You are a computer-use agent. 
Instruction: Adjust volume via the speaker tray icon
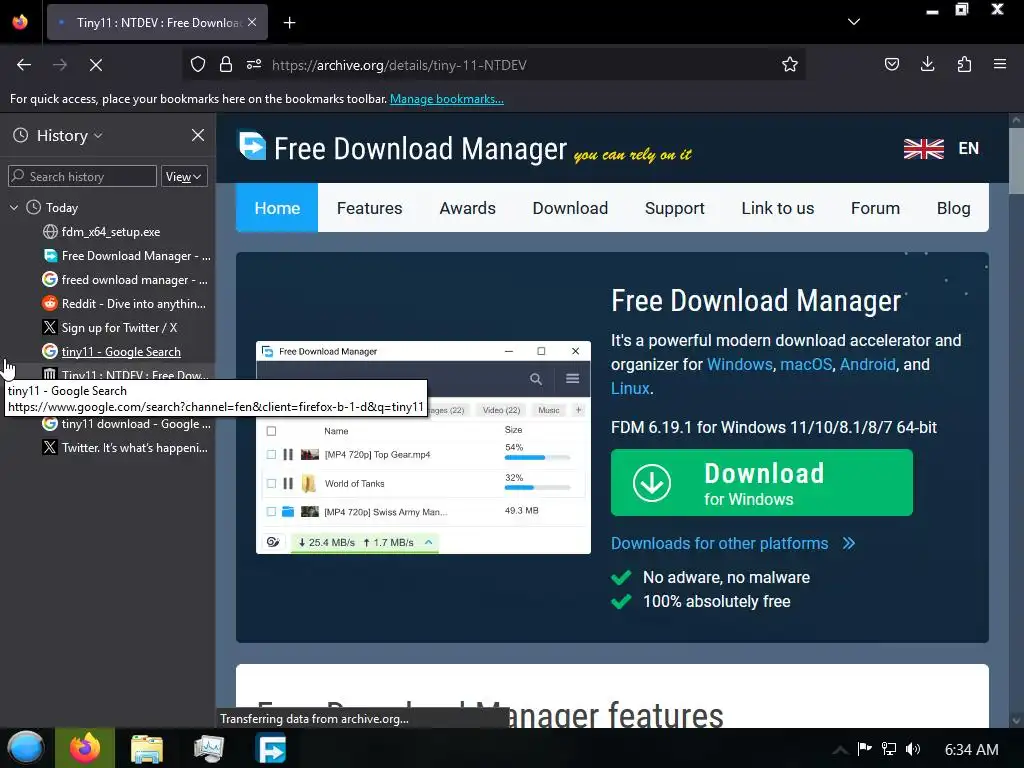(913, 748)
